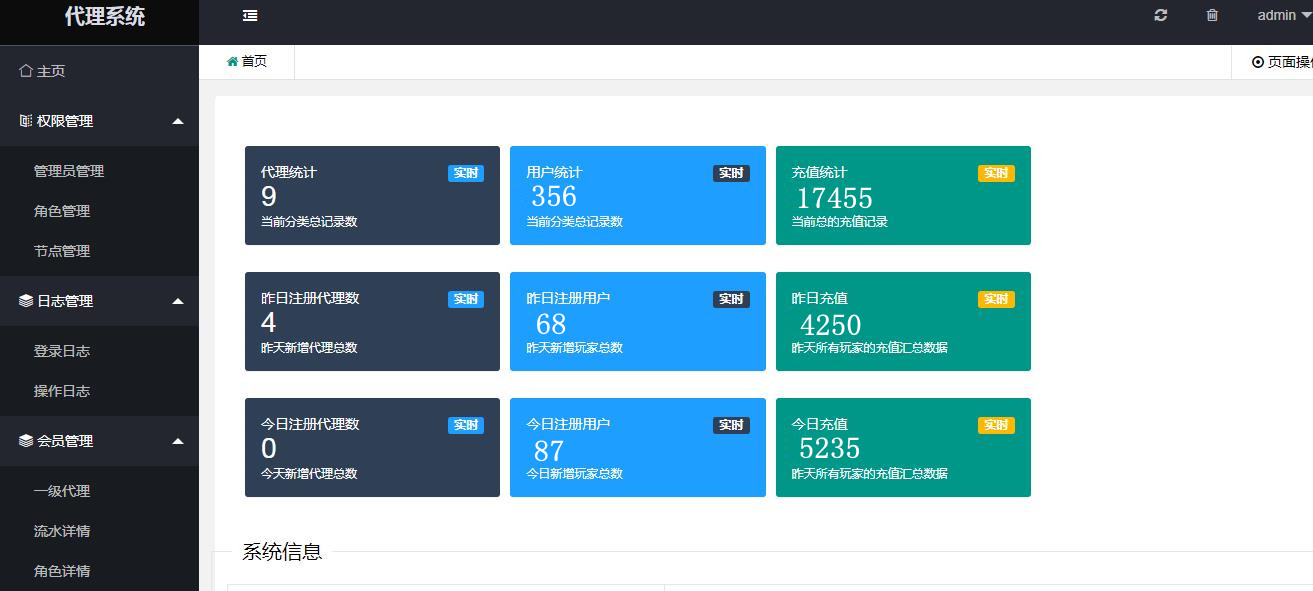
Task: Click the trash clear-cache icon
Action: pos(1212,15)
